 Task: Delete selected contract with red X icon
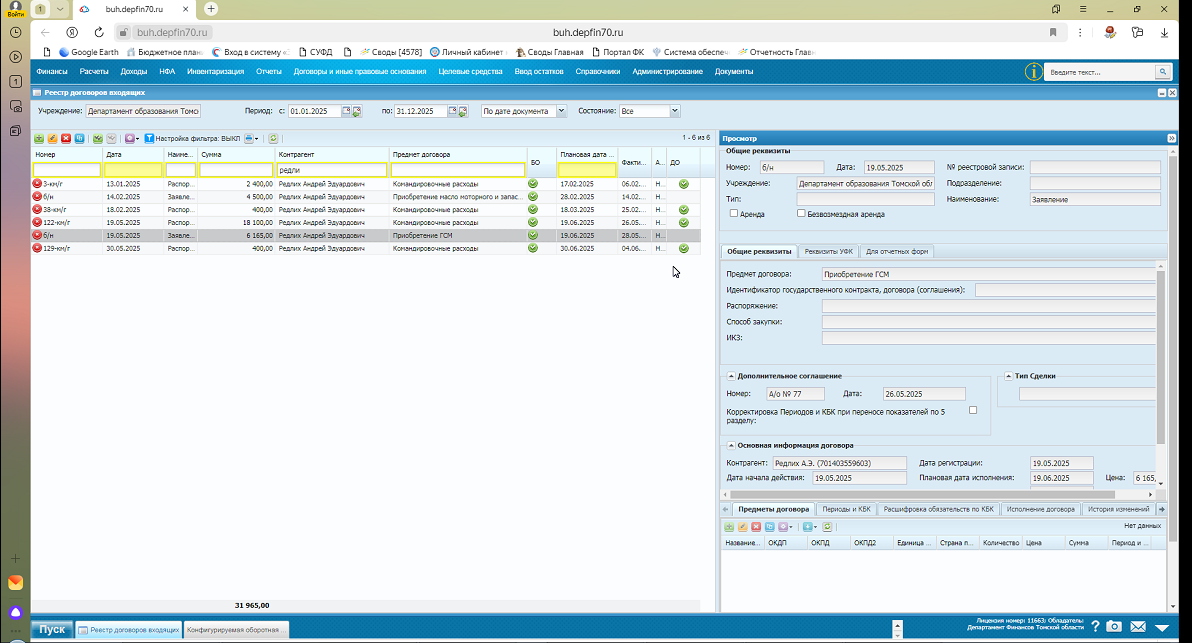pos(66,138)
